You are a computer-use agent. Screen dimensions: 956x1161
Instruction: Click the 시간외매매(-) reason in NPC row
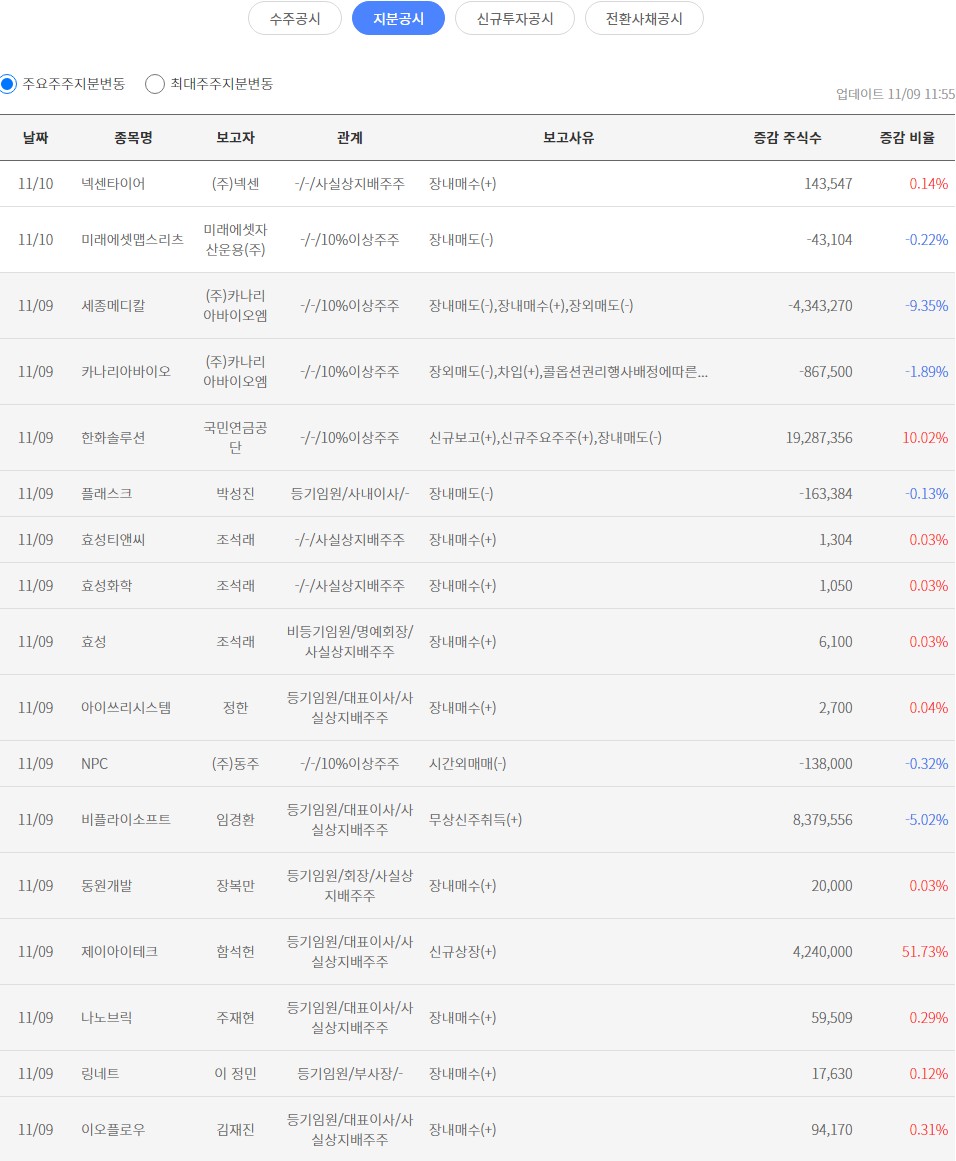click(x=467, y=764)
